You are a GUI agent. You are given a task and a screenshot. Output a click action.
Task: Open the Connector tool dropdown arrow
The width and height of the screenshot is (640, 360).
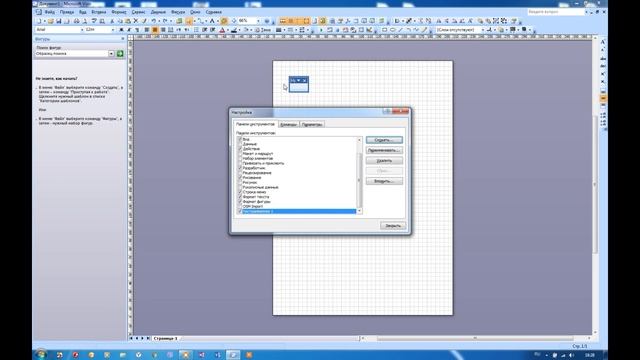(205, 21)
